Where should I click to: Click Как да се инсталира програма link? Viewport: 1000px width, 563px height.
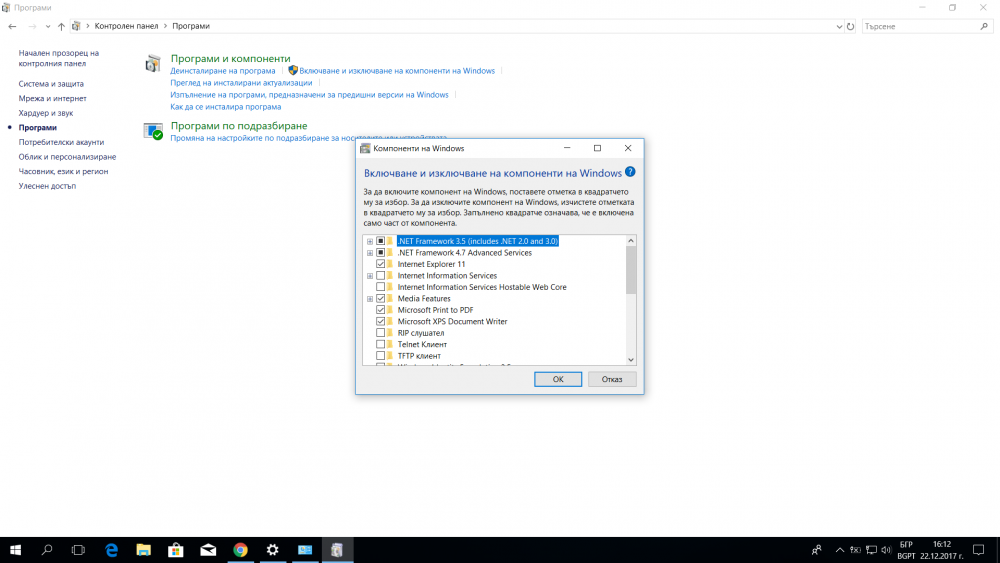point(226,107)
